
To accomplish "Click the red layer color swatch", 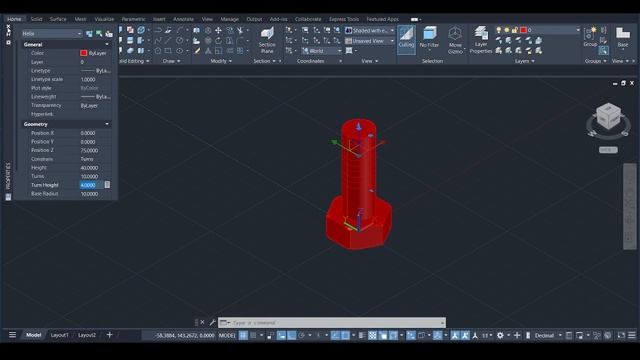I will [523, 30].
